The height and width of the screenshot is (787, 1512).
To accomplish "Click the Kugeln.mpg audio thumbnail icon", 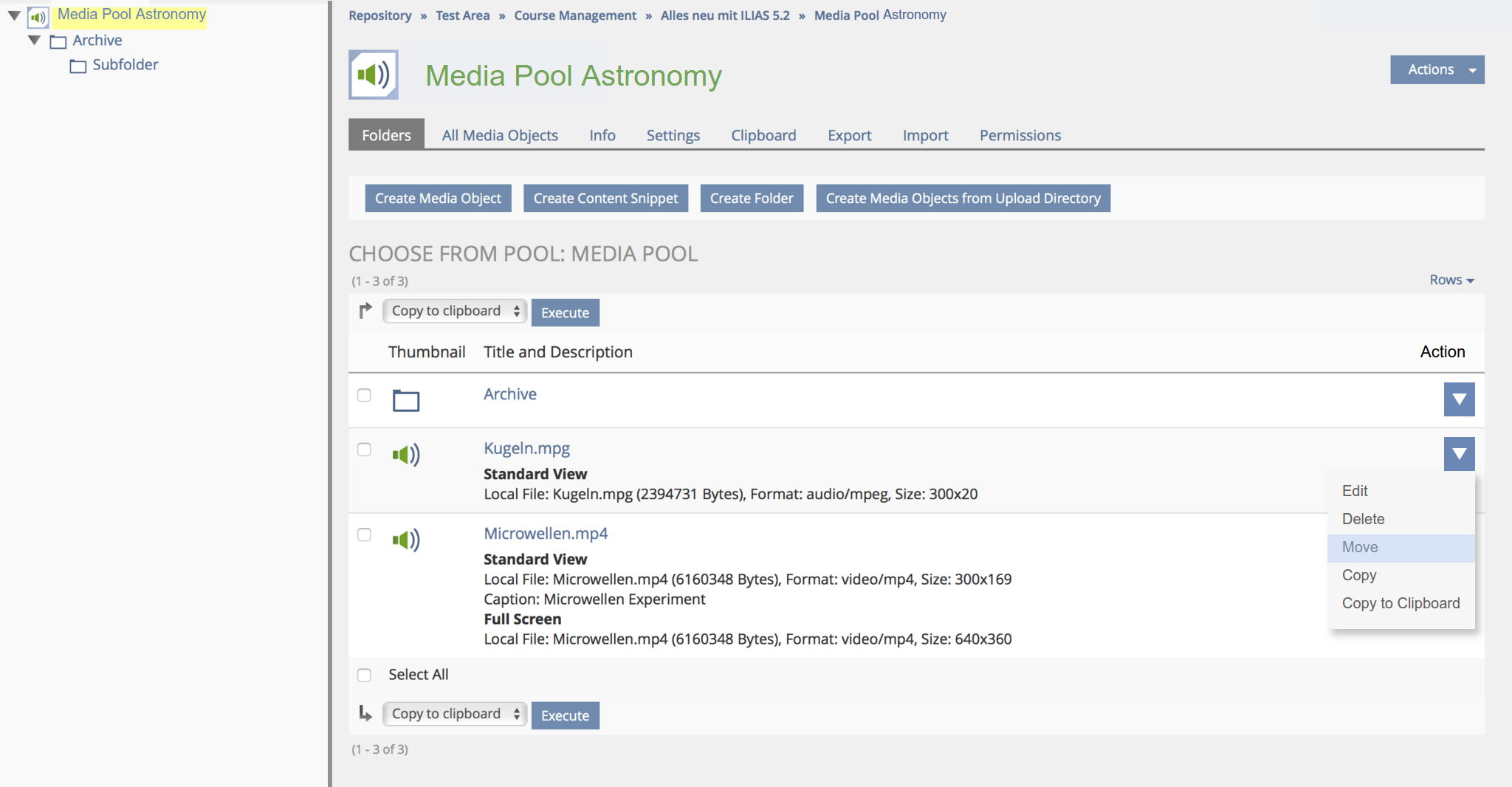I will [x=405, y=455].
